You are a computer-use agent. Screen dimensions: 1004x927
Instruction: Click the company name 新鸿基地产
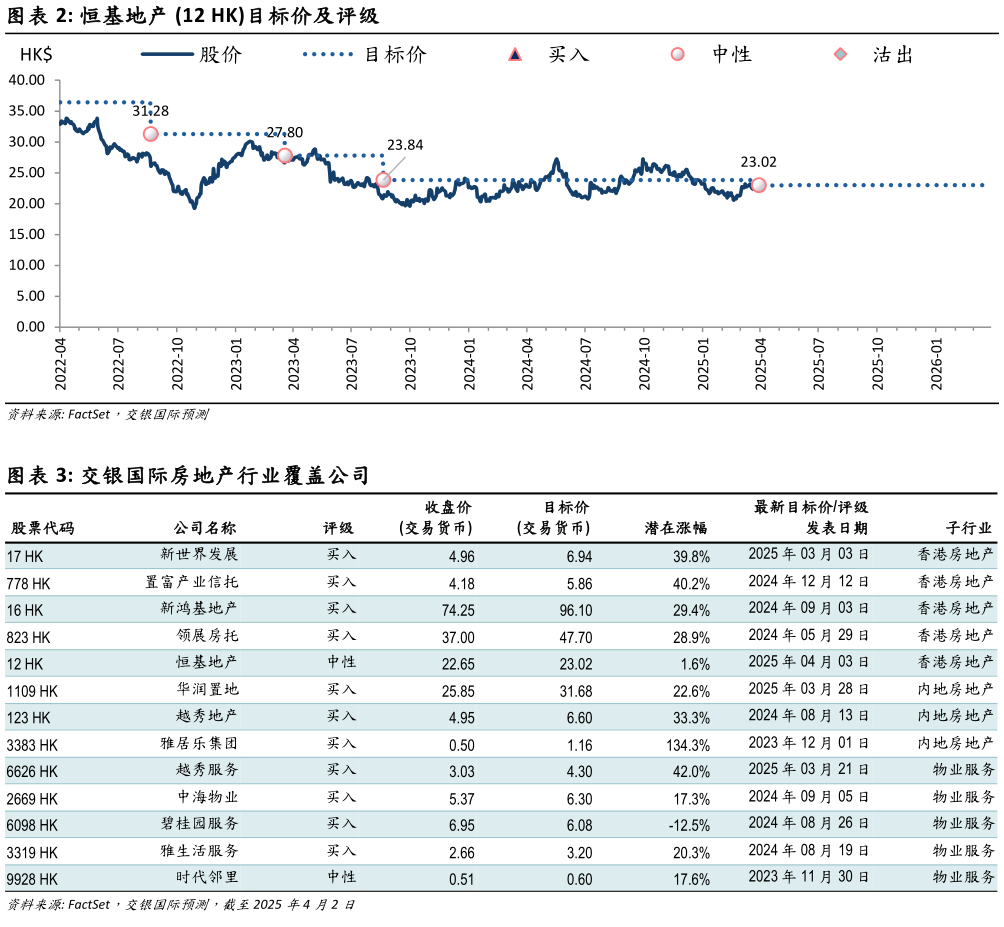(199, 608)
